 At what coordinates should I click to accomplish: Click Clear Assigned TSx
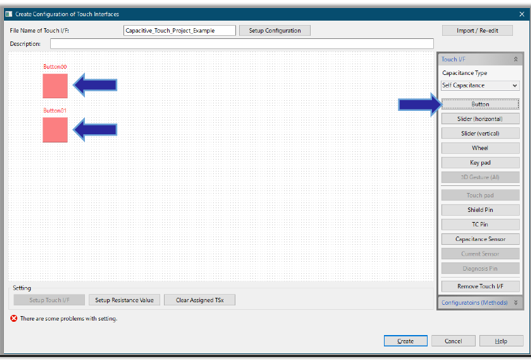point(200,300)
